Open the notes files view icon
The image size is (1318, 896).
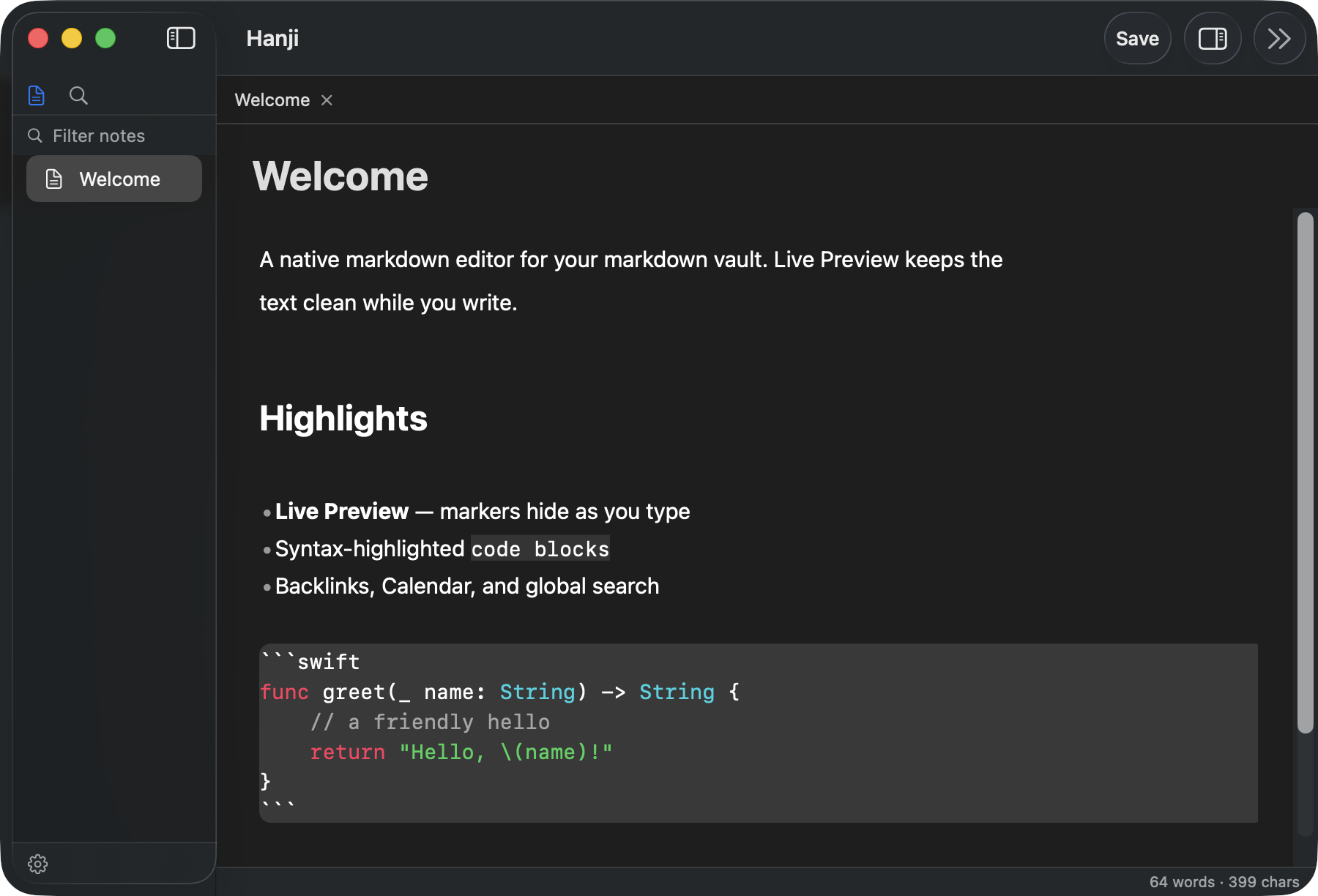point(37,95)
